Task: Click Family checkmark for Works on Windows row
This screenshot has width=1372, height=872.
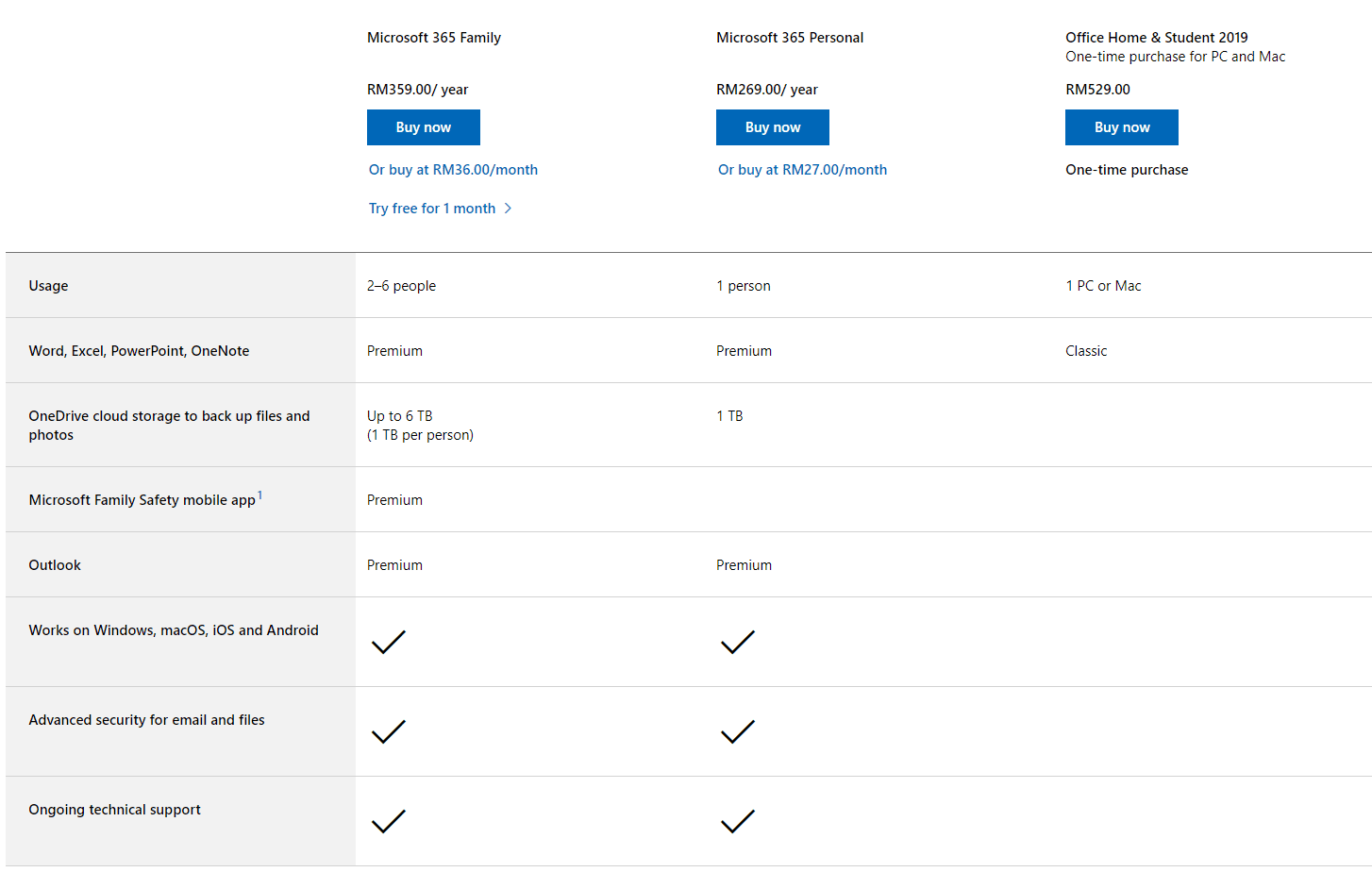Action: point(388,642)
